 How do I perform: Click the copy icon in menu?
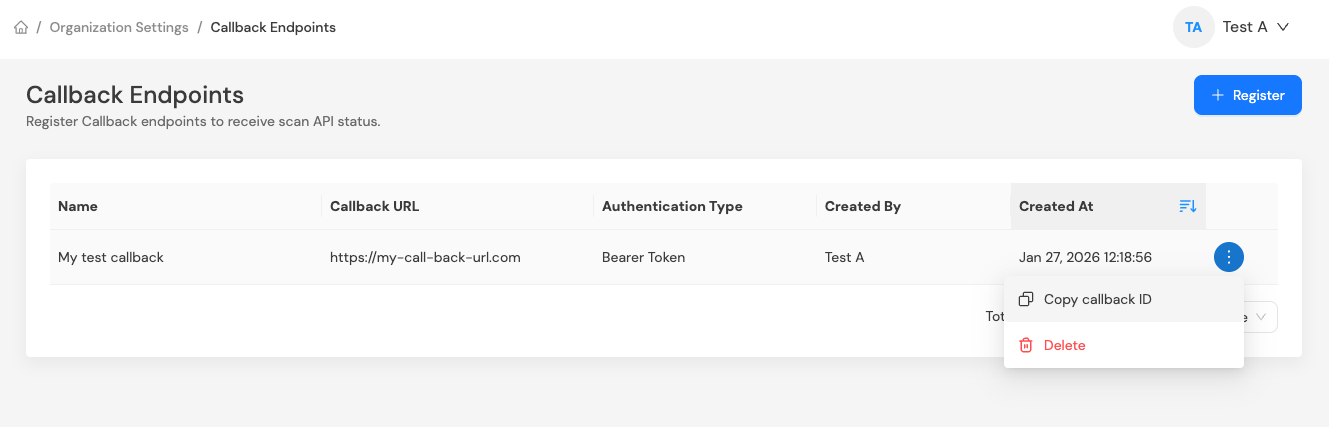click(1025, 299)
